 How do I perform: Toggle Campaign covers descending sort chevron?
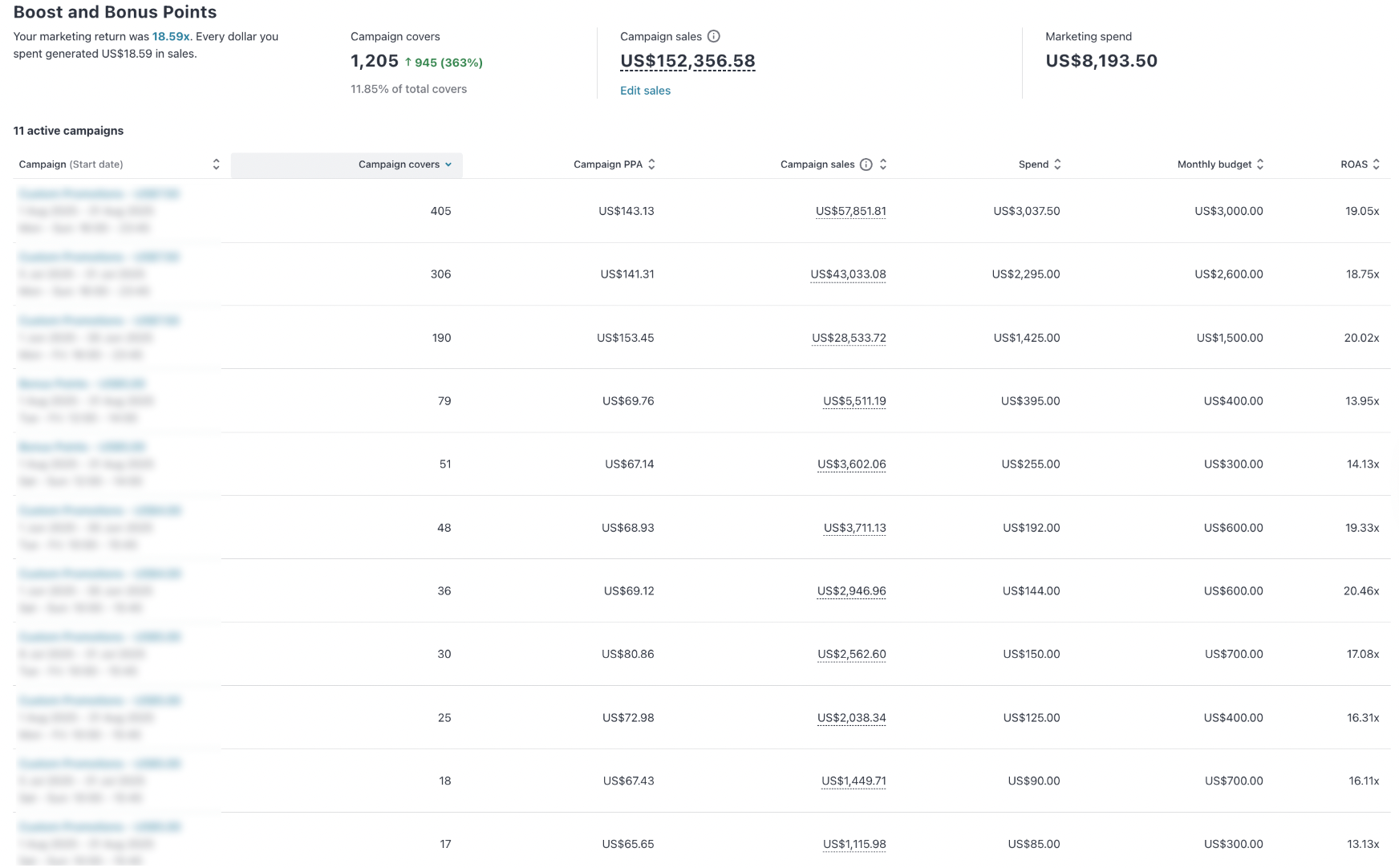click(448, 164)
